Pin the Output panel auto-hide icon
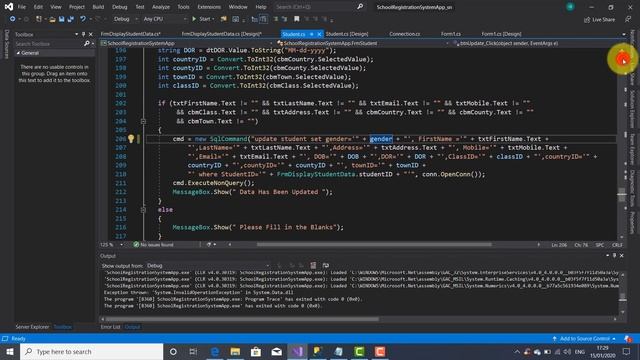 (x=614, y=256)
